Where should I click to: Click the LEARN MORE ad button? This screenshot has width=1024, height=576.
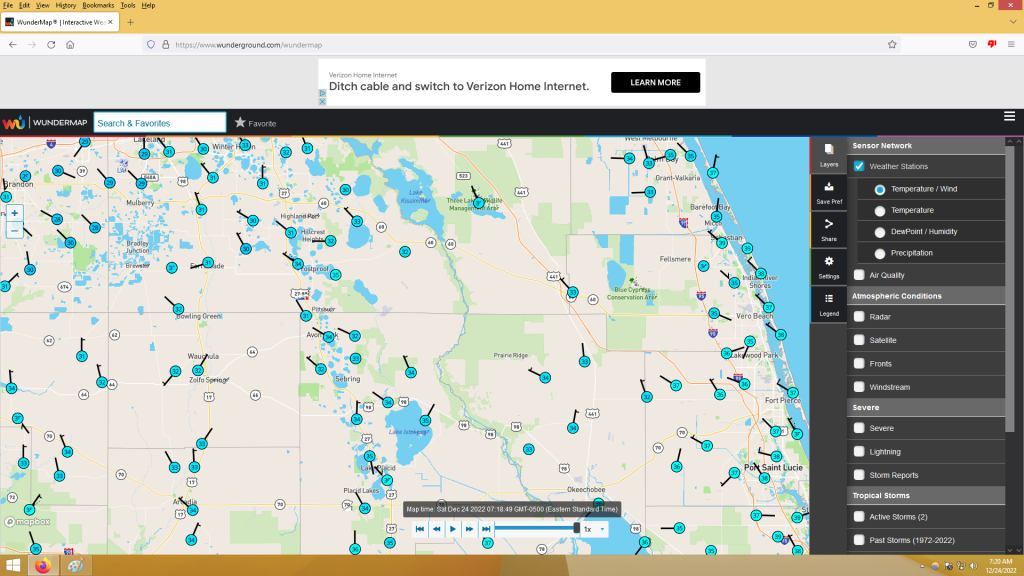point(655,82)
